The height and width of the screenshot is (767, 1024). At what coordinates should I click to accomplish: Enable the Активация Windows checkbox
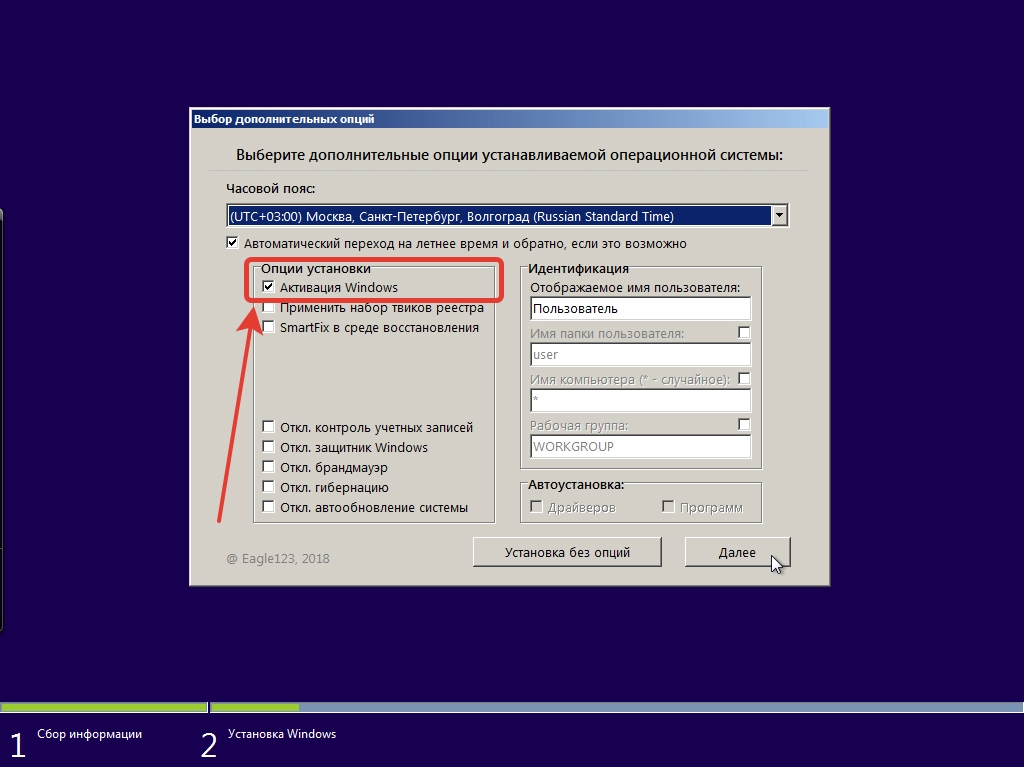pyautogui.click(x=268, y=287)
